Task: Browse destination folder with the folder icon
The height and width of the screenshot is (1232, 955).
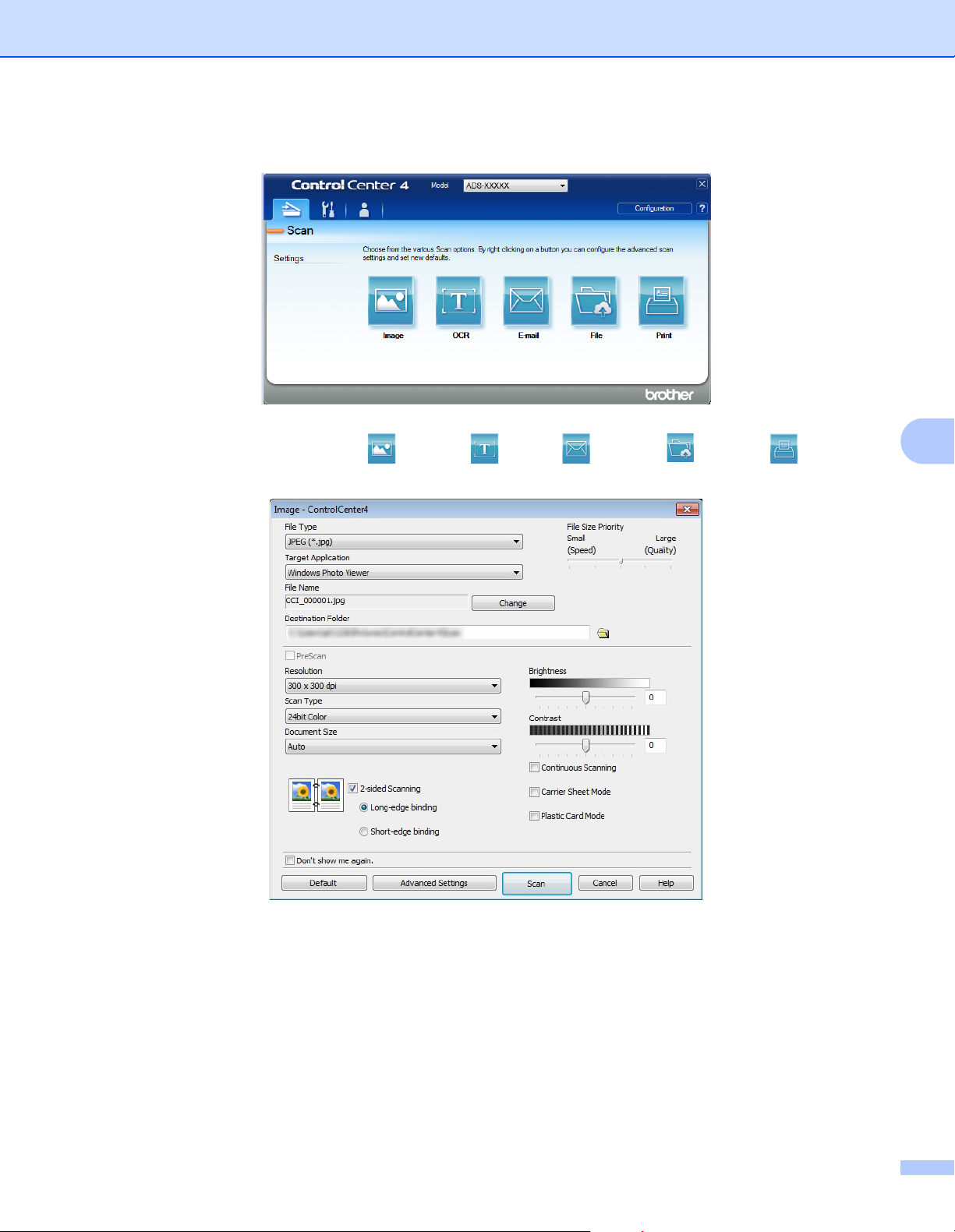Action: pyautogui.click(x=603, y=634)
